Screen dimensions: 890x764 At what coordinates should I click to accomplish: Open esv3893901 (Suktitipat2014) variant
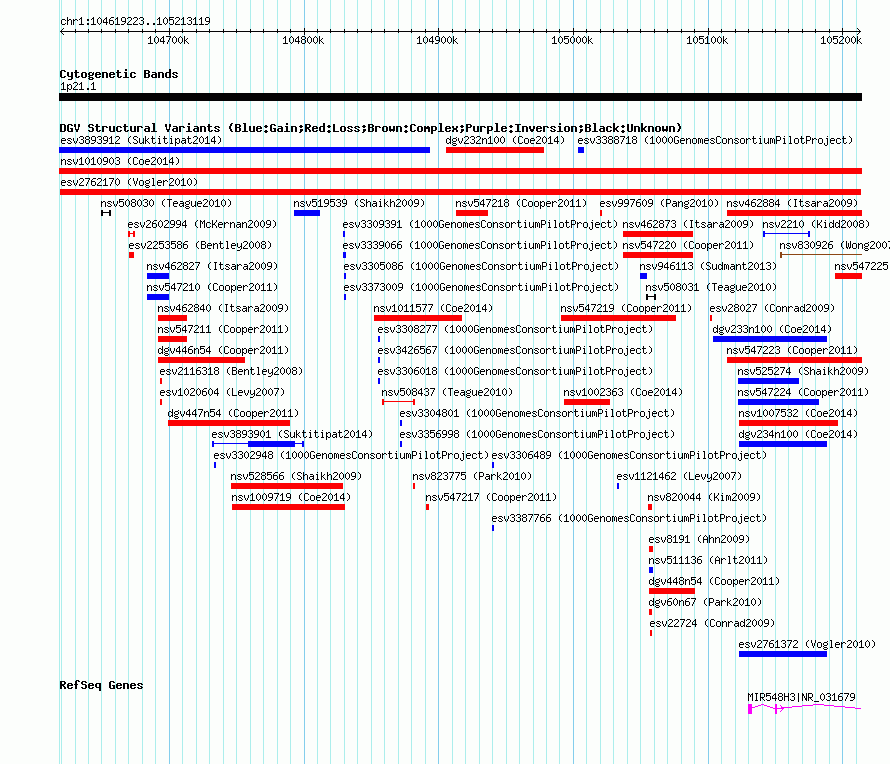pos(292,434)
